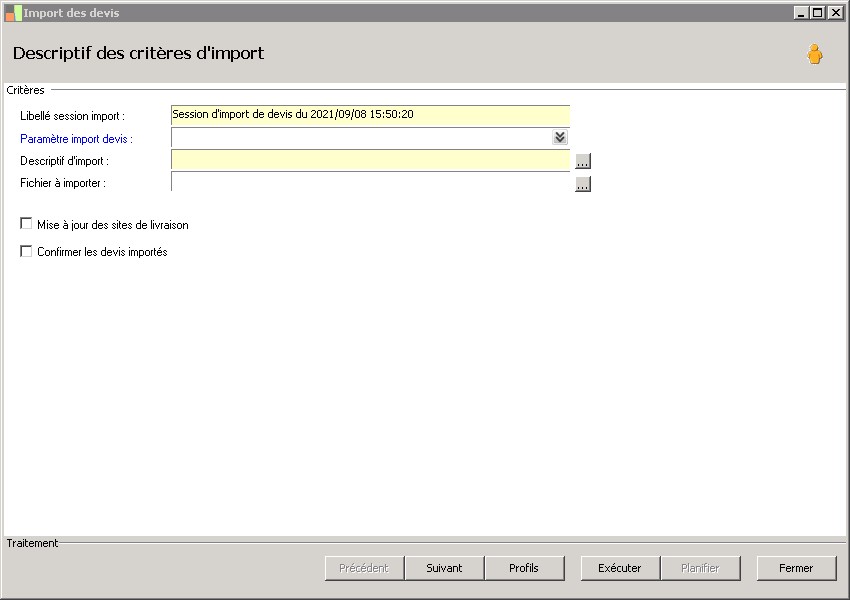Close window via title bar X
This screenshot has height=600, width=850.
(x=835, y=12)
